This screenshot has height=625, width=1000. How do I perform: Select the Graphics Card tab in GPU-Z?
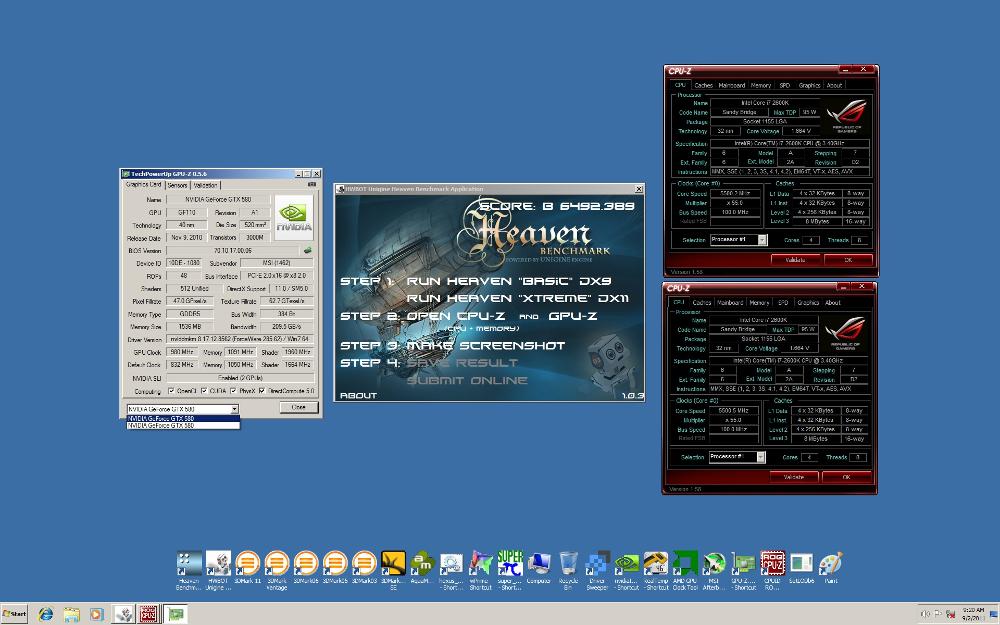pyautogui.click(x=143, y=185)
